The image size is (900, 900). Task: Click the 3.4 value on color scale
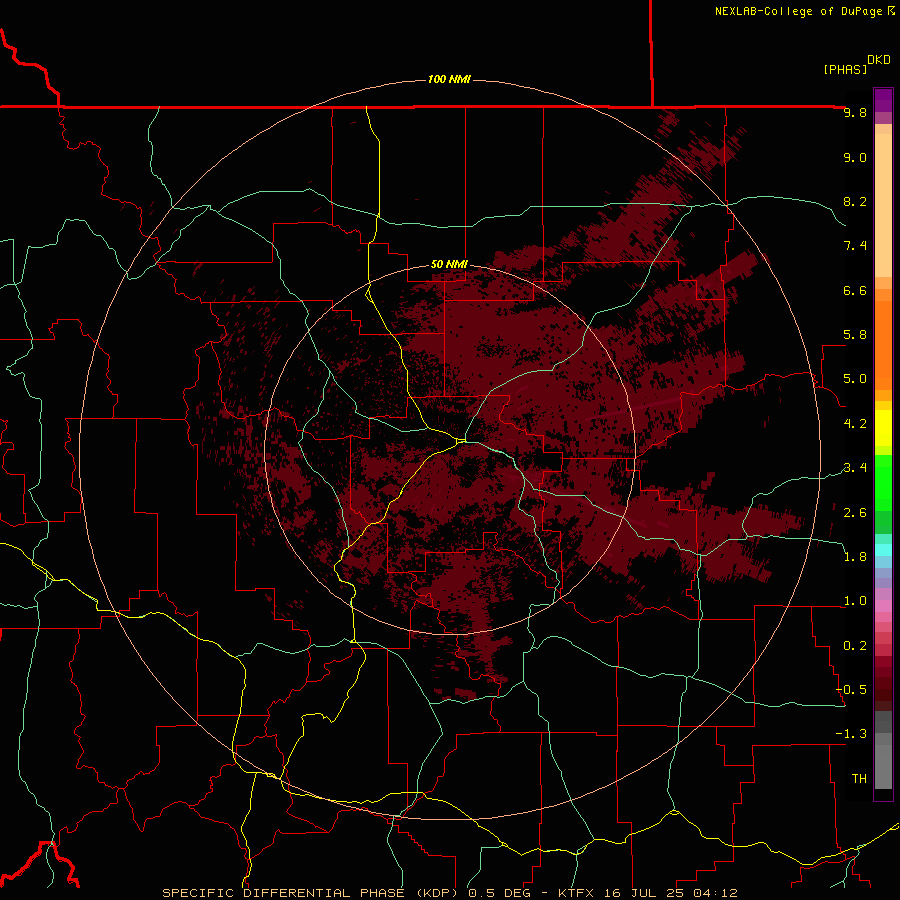point(855,468)
